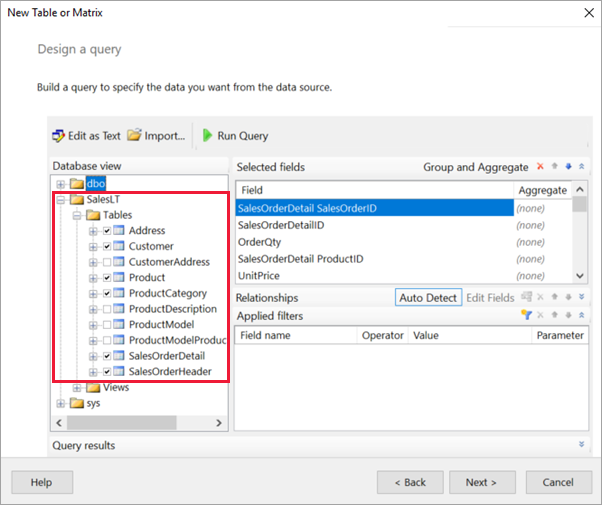Run the query with green play icon
Image resolution: width=602 pixels, height=505 pixels.
[x=207, y=135]
